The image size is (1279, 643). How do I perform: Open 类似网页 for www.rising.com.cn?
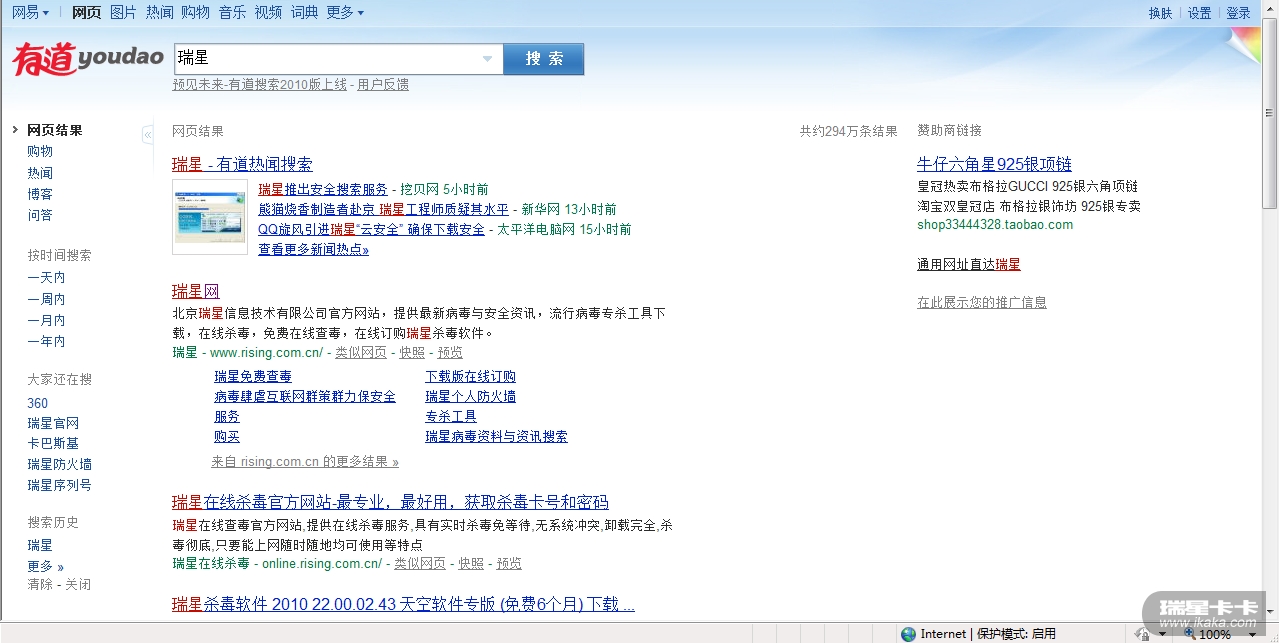click(360, 352)
